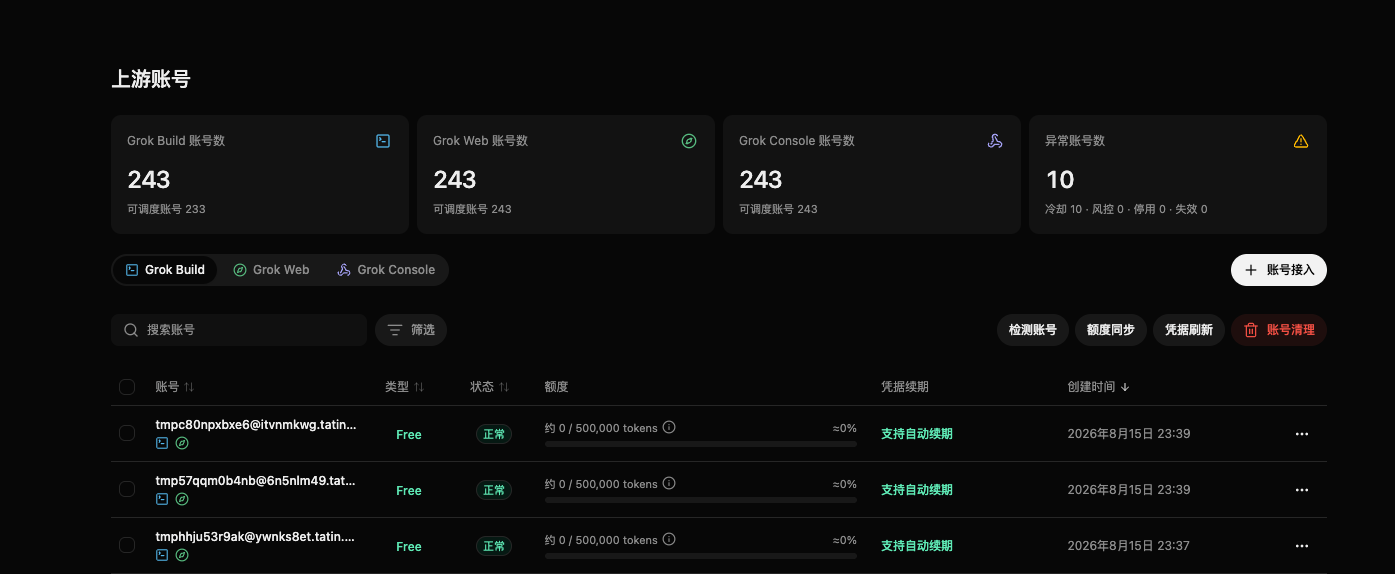
Task: Click 支持自动续期 link for tmp57qqm0b4nb
Action: coord(917,490)
